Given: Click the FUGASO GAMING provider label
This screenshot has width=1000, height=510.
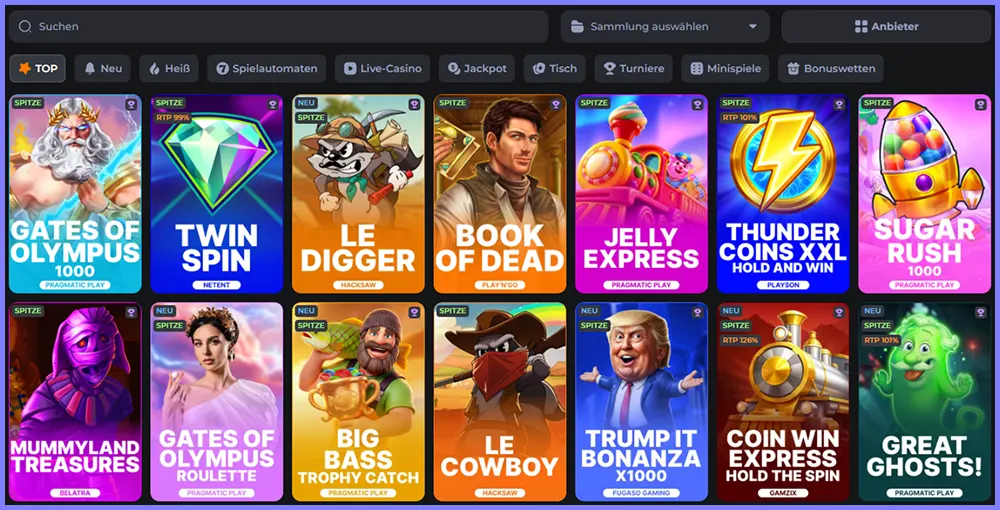Looking at the screenshot, I should tap(642, 493).
